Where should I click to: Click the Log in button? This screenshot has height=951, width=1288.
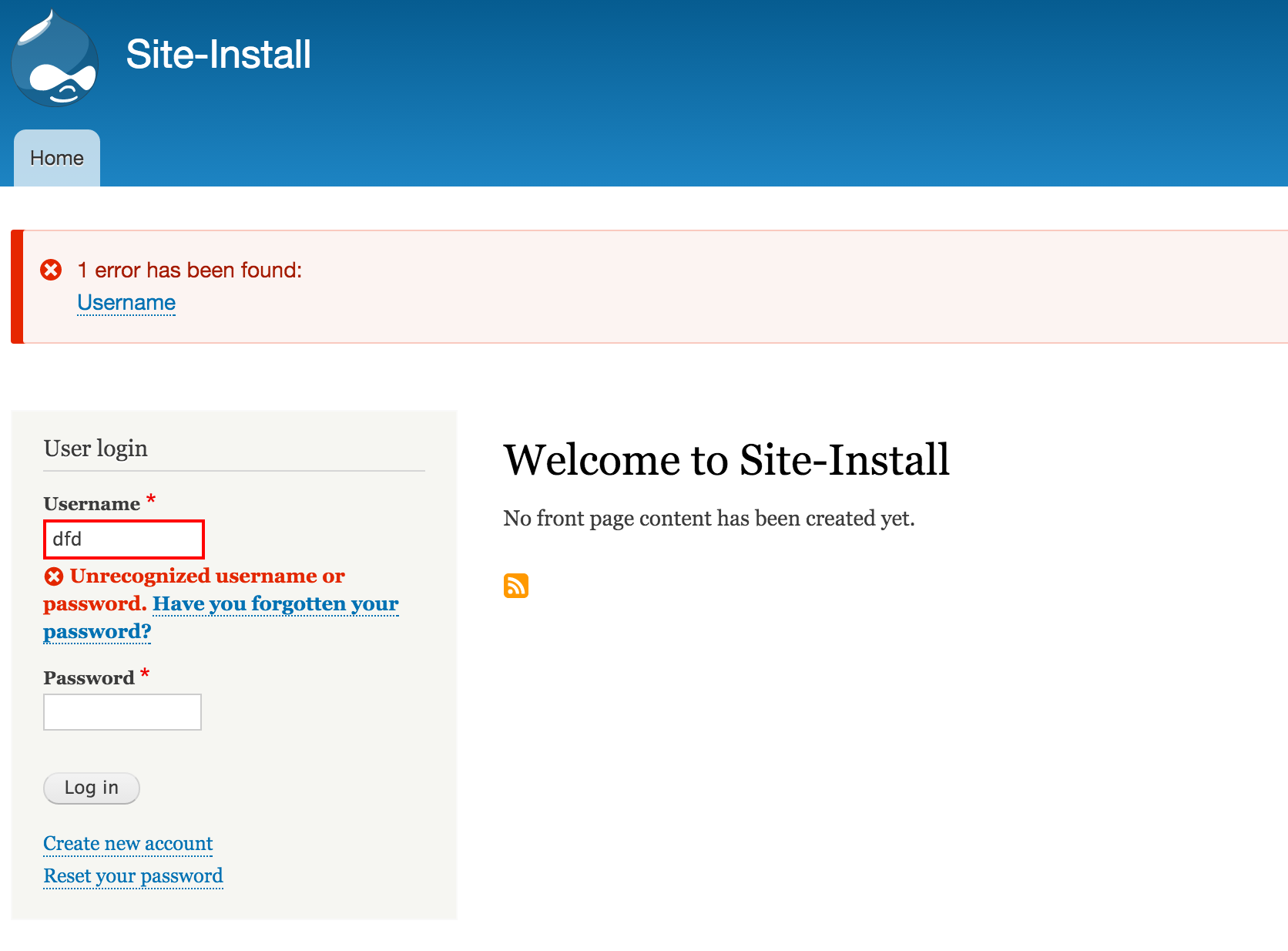click(92, 788)
